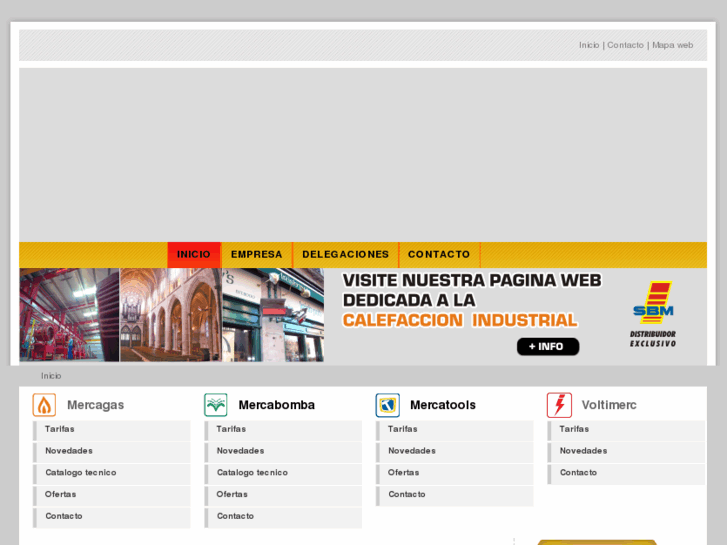This screenshot has width=727, height=545.
Task: Open Tarifas under Mercagas
Action: [112, 430]
